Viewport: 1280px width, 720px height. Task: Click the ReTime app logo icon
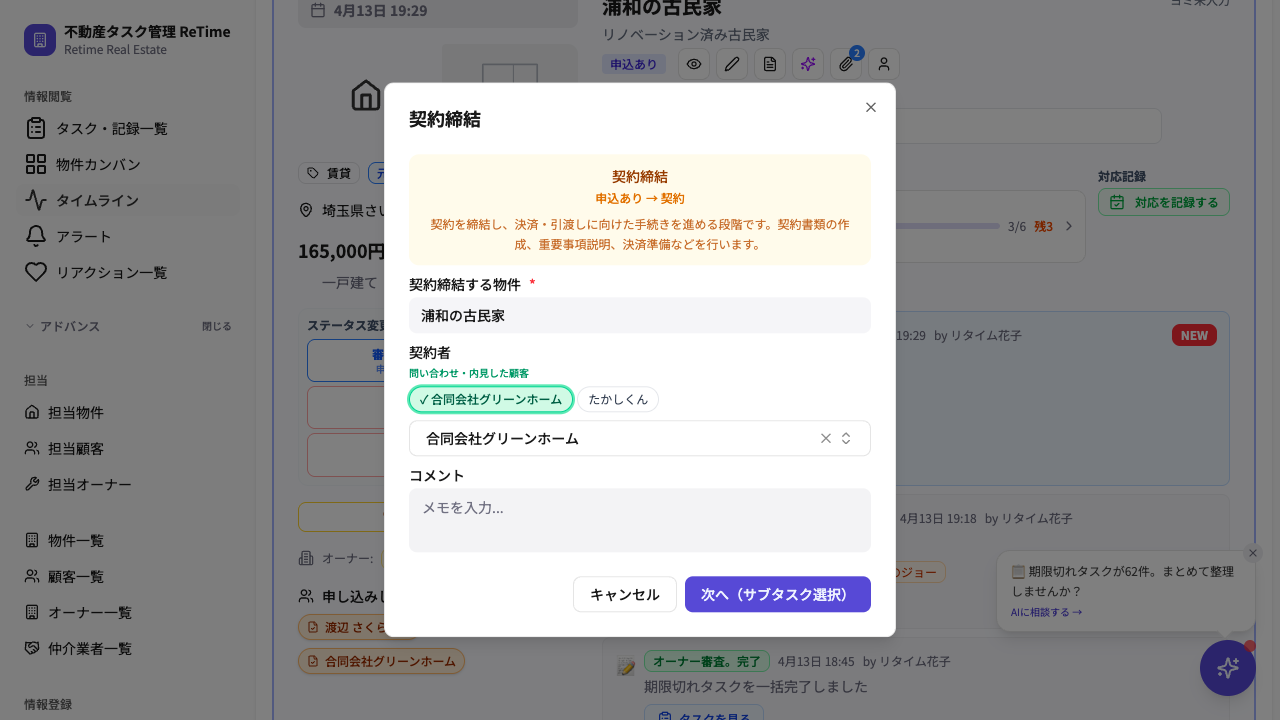click(x=40, y=40)
